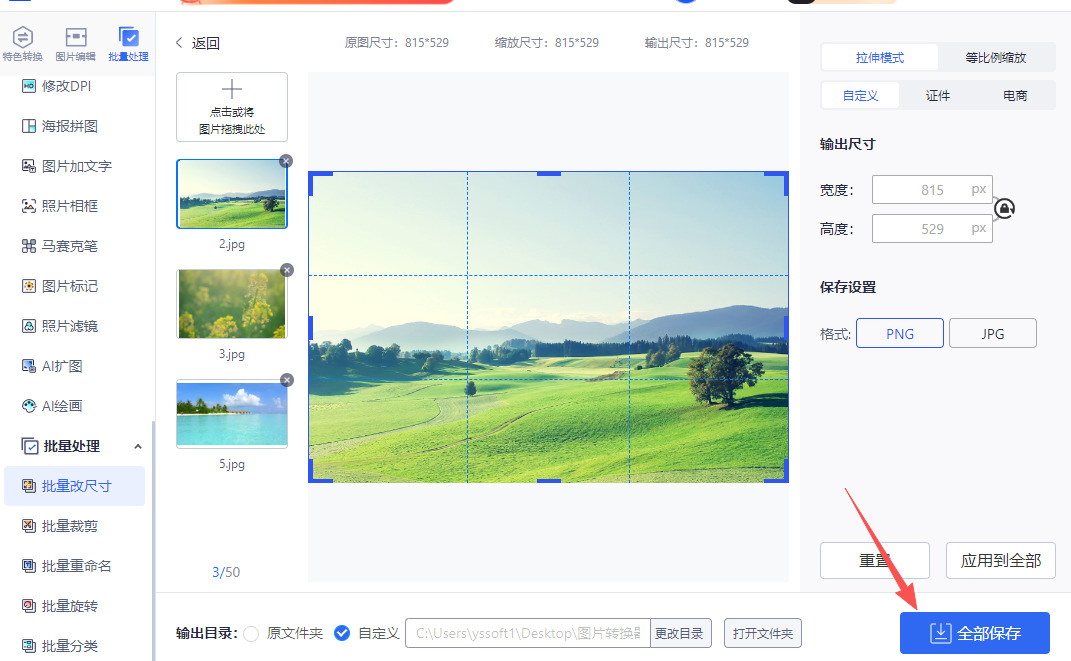Viewport: 1071px width, 661px height.
Task: Click the bottom-center crop edge handle
Action: click(x=548, y=481)
